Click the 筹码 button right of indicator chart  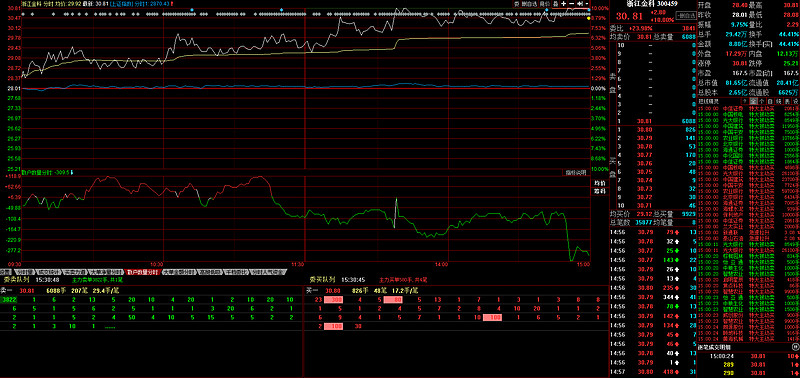(x=599, y=191)
